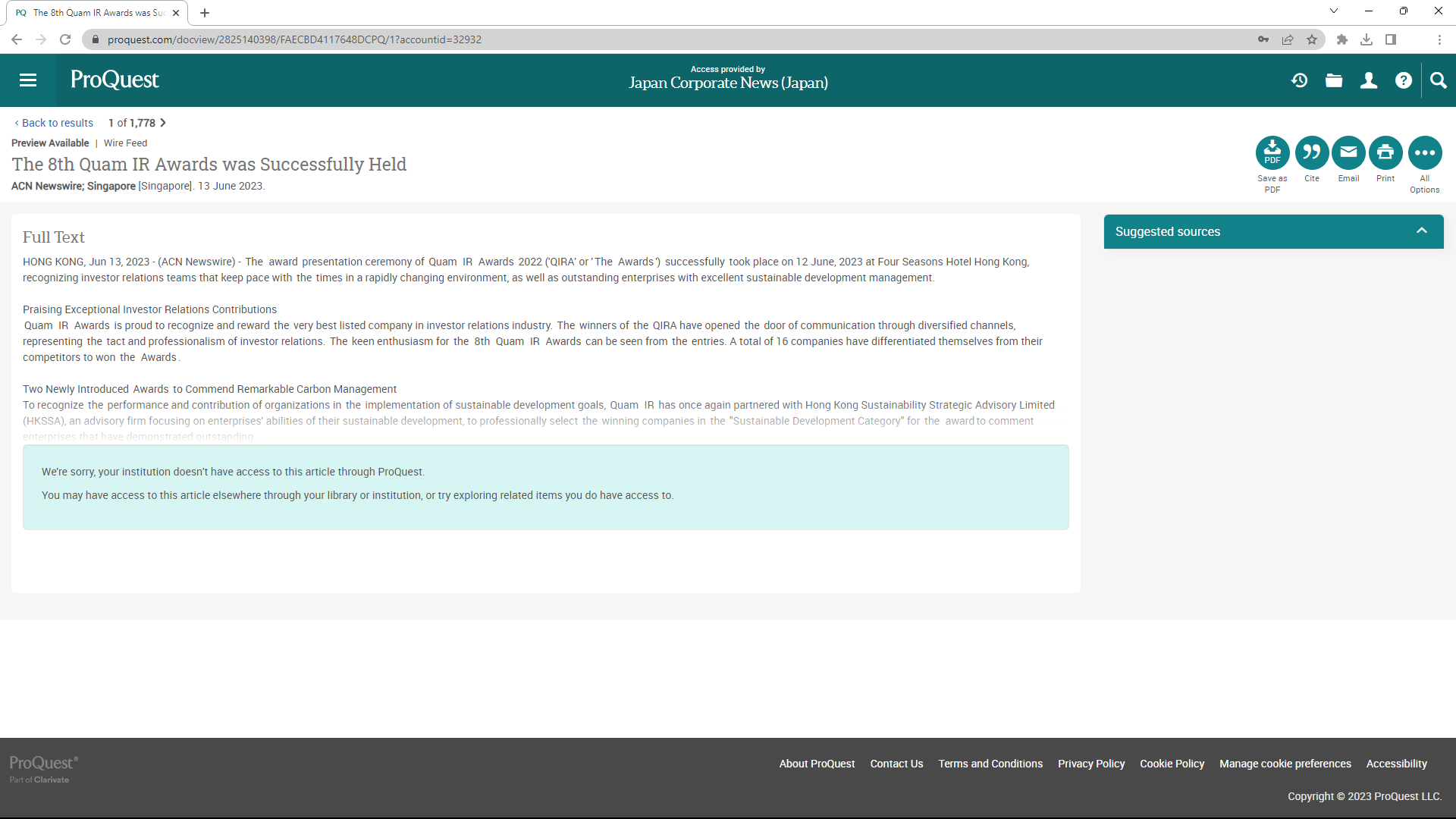The image size is (1456, 819).
Task: Open a new browser tab
Action: [205, 13]
